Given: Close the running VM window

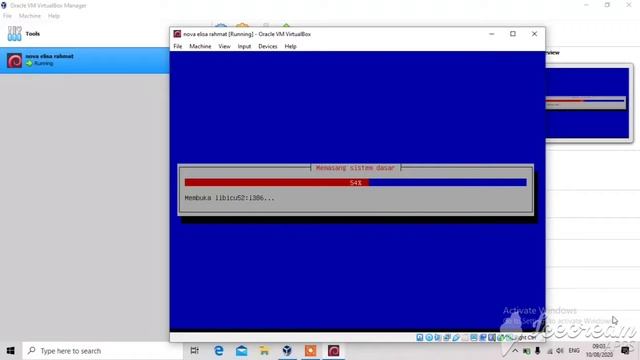Looking at the screenshot, I should point(534,34).
